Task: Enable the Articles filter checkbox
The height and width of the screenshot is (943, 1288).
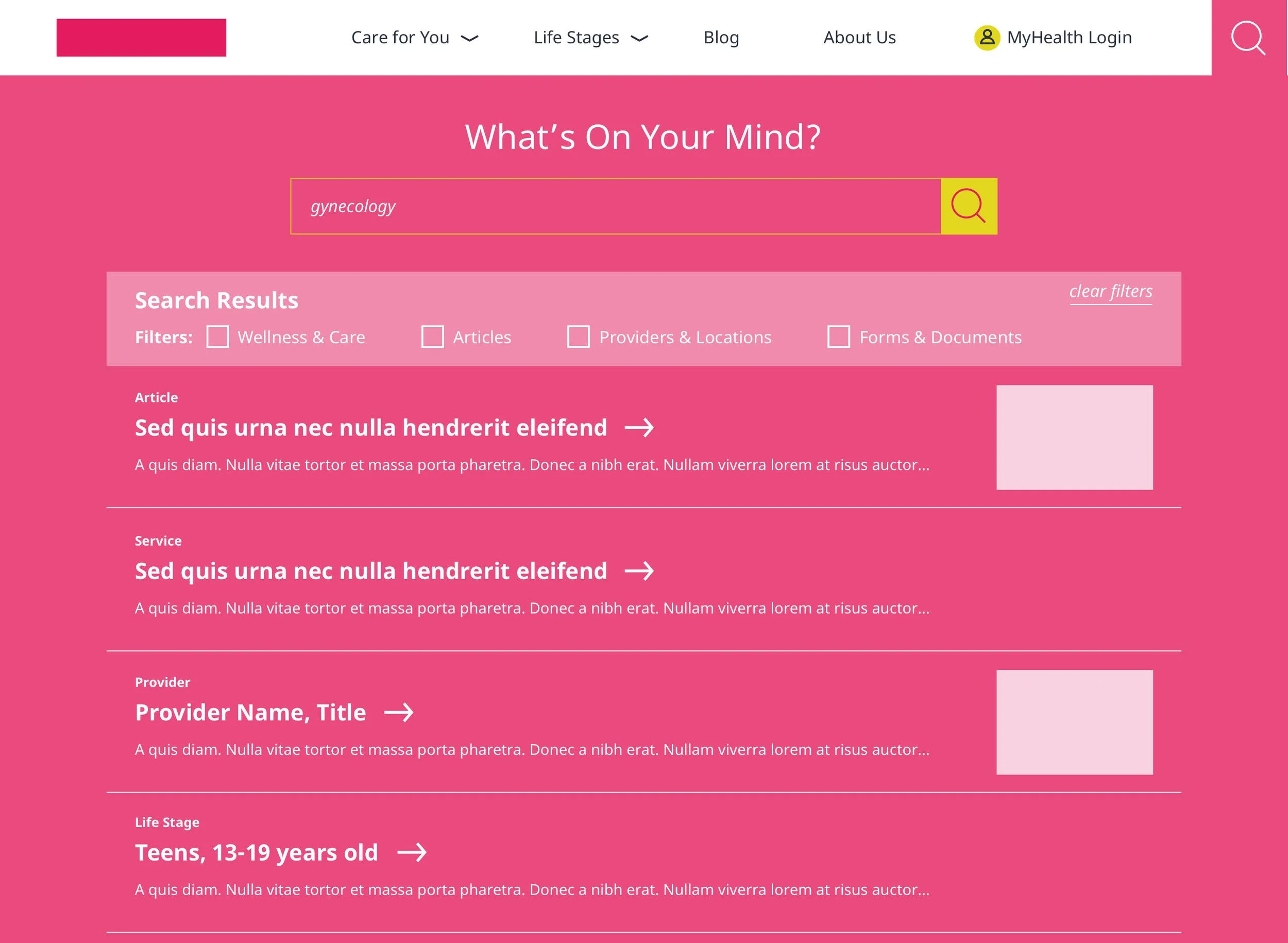Action: (x=432, y=337)
